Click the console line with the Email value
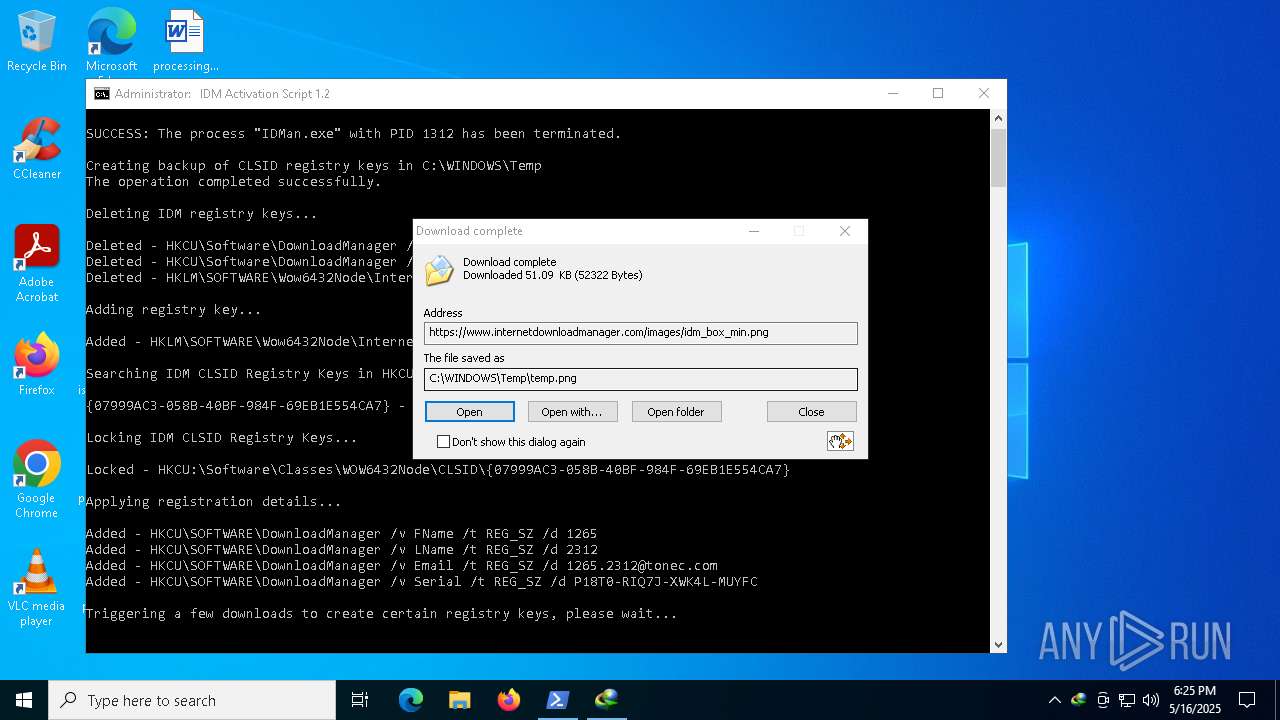The height and width of the screenshot is (720, 1280). coord(402,566)
